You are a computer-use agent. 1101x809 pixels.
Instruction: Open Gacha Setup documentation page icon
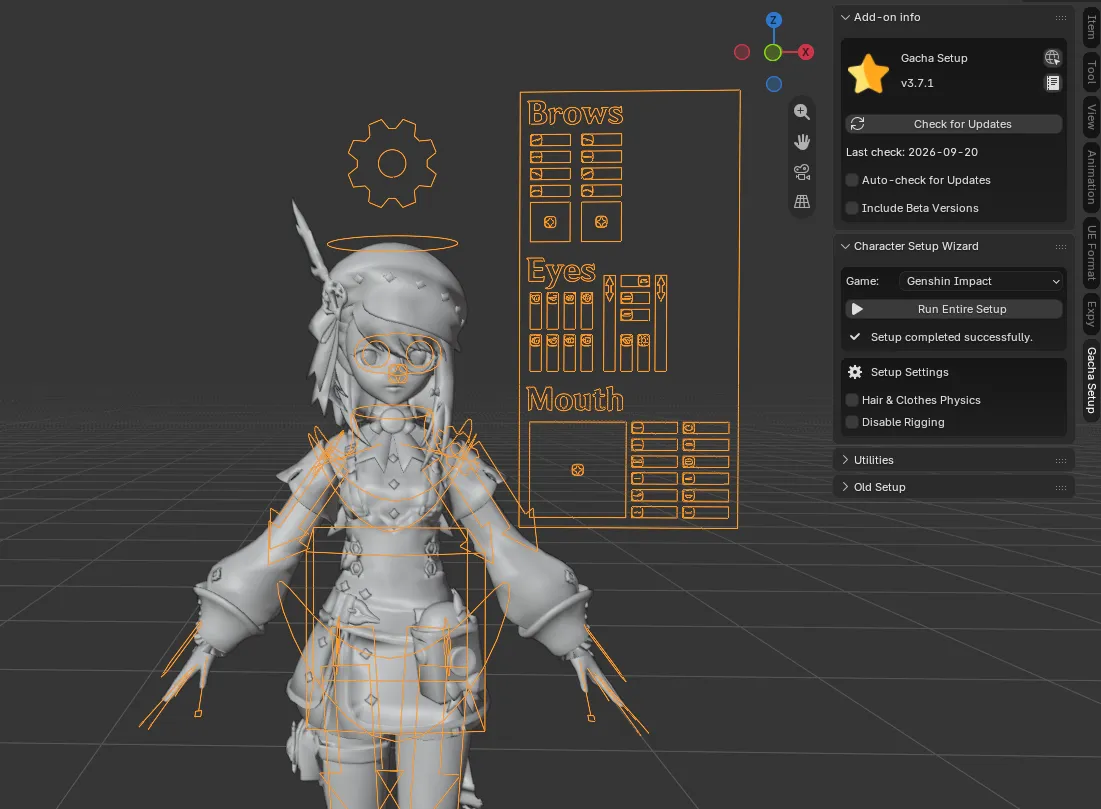click(x=1053, y=83)
